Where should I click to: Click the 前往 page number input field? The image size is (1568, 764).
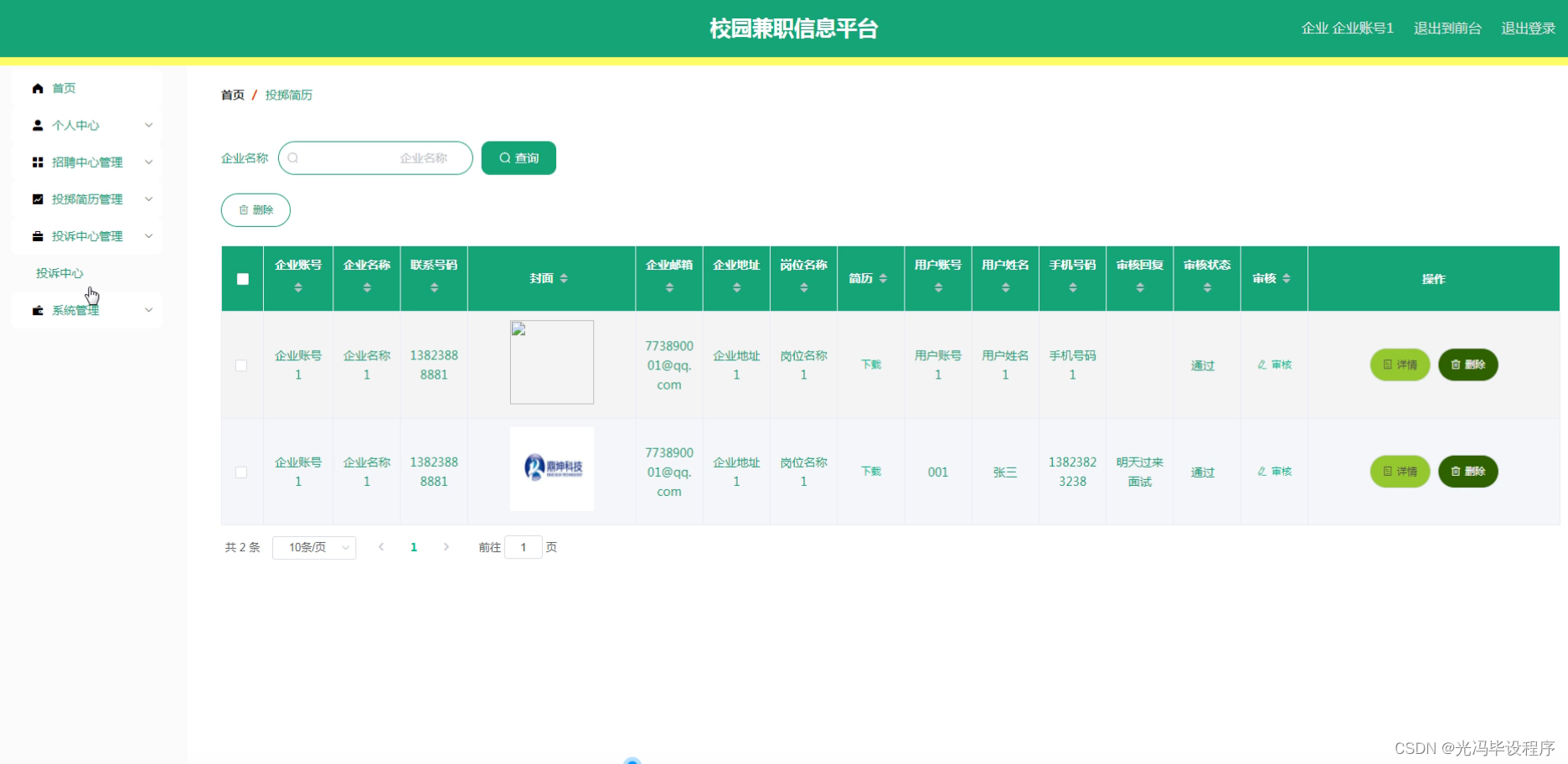pos(524,546)
